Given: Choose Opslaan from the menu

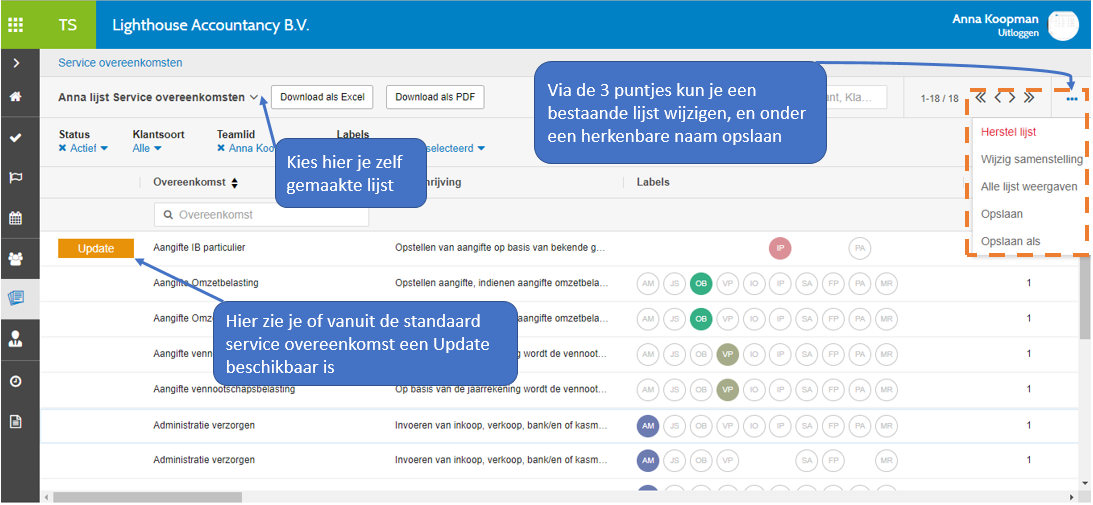Looking at the screenshot, I should click(1002, 213).
